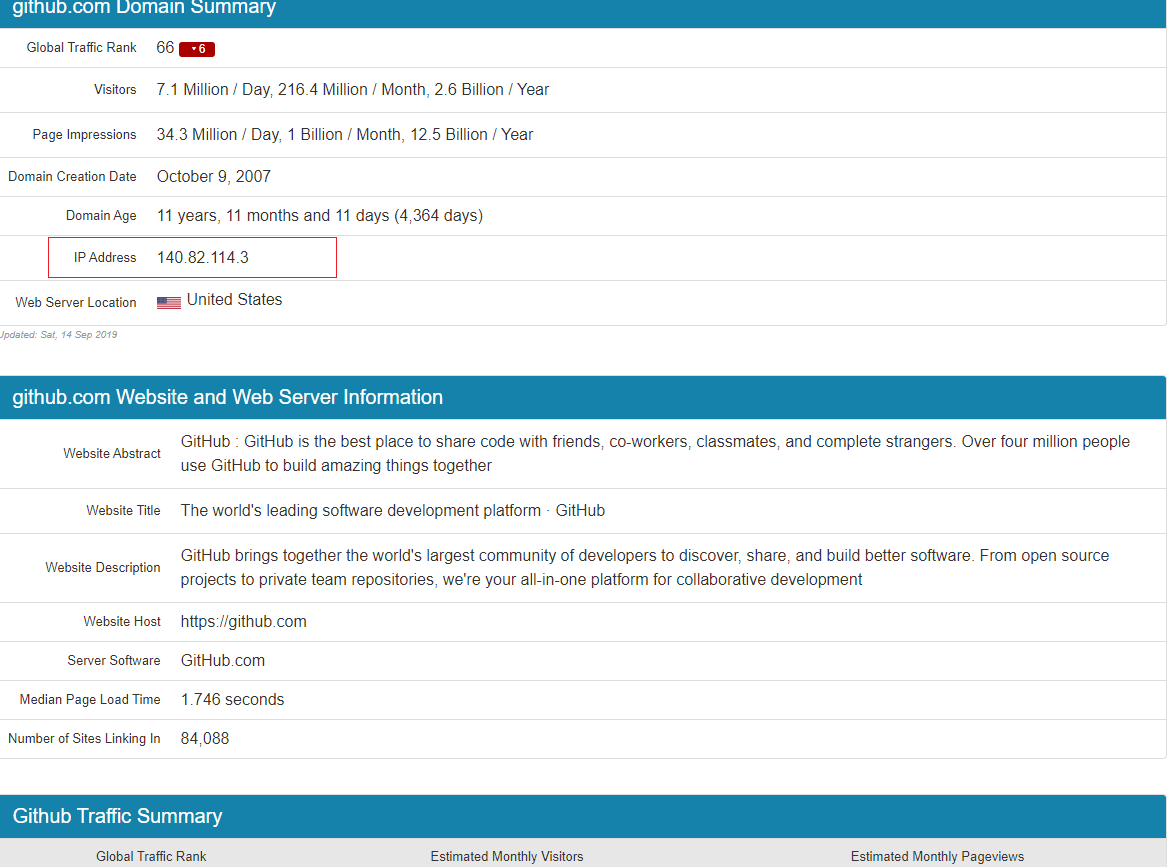The height and width of the screenshot is (867, 1176).
Task: Click the red rank change badge showing 6
Action: [197, 49]
